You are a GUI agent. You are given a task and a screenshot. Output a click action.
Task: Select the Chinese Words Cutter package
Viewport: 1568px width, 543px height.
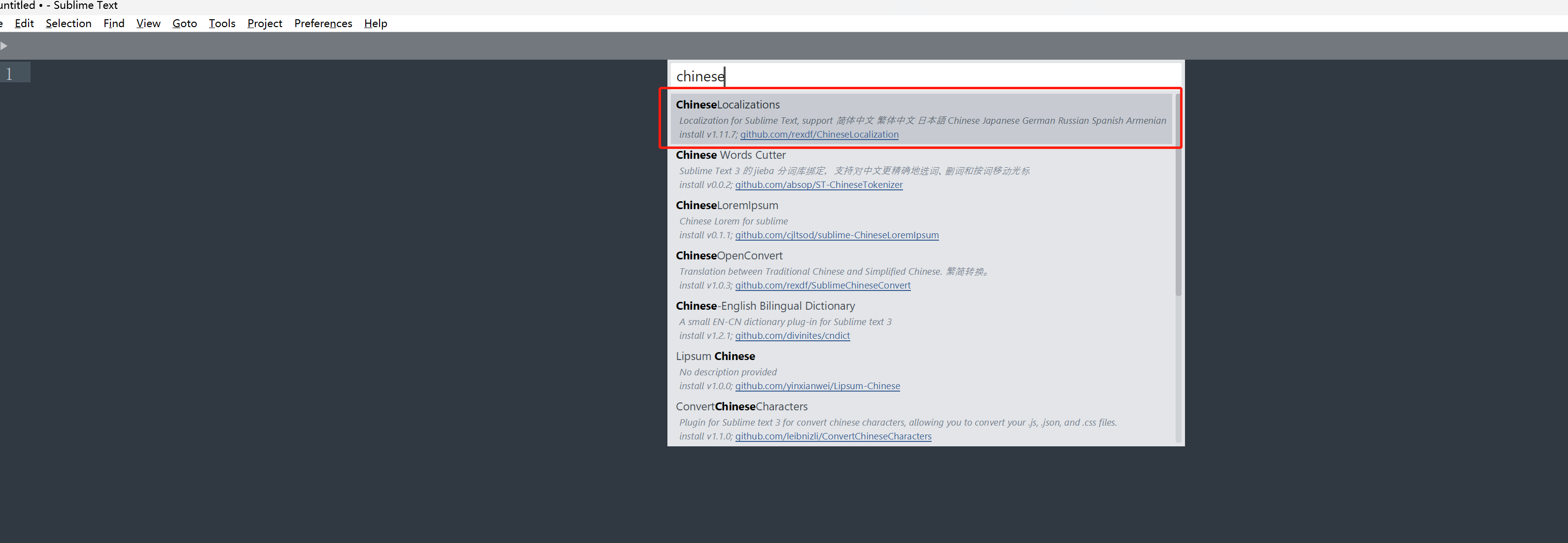point(922,169)
